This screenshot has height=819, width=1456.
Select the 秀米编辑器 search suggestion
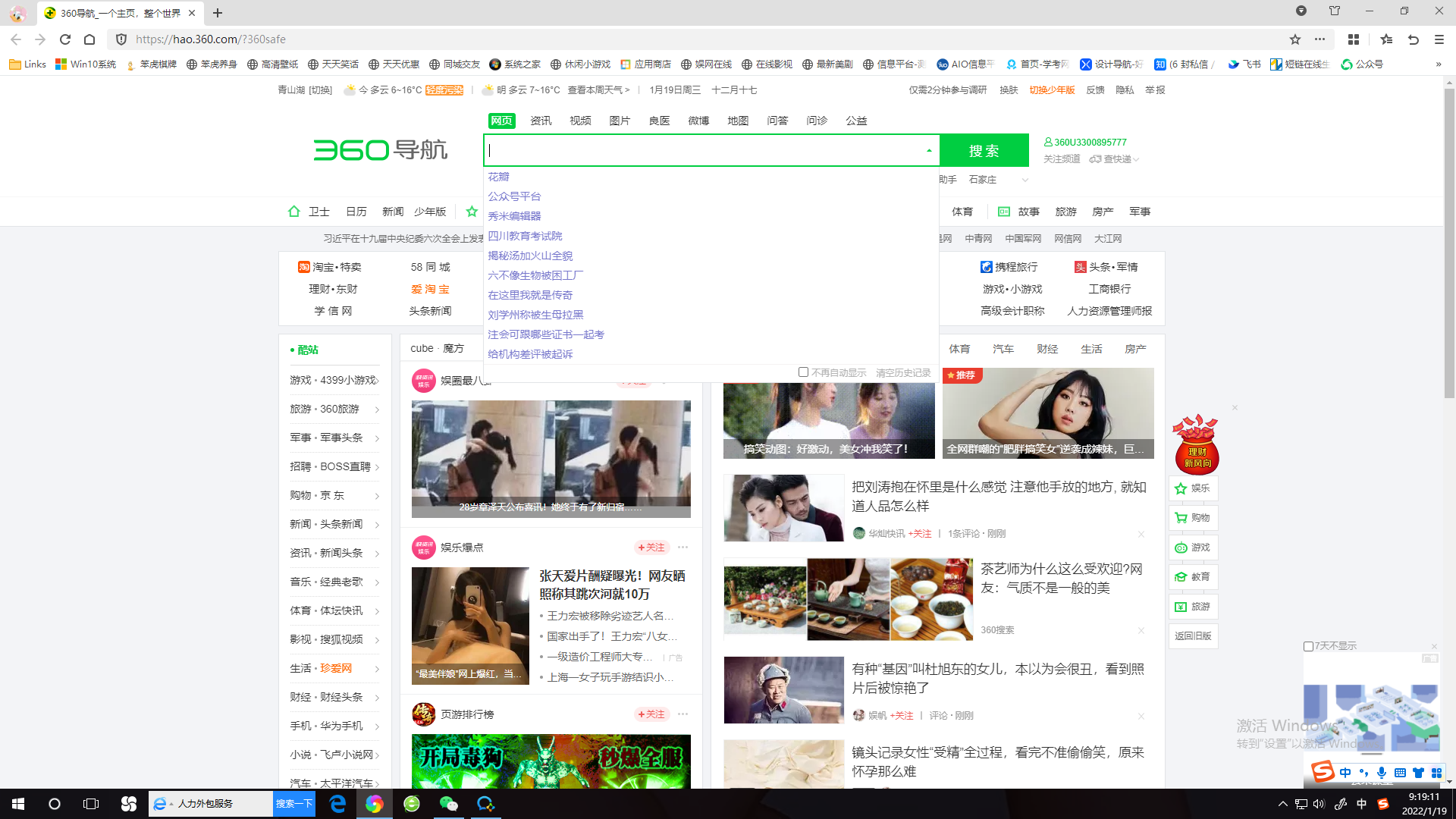(x=514, y=216)
